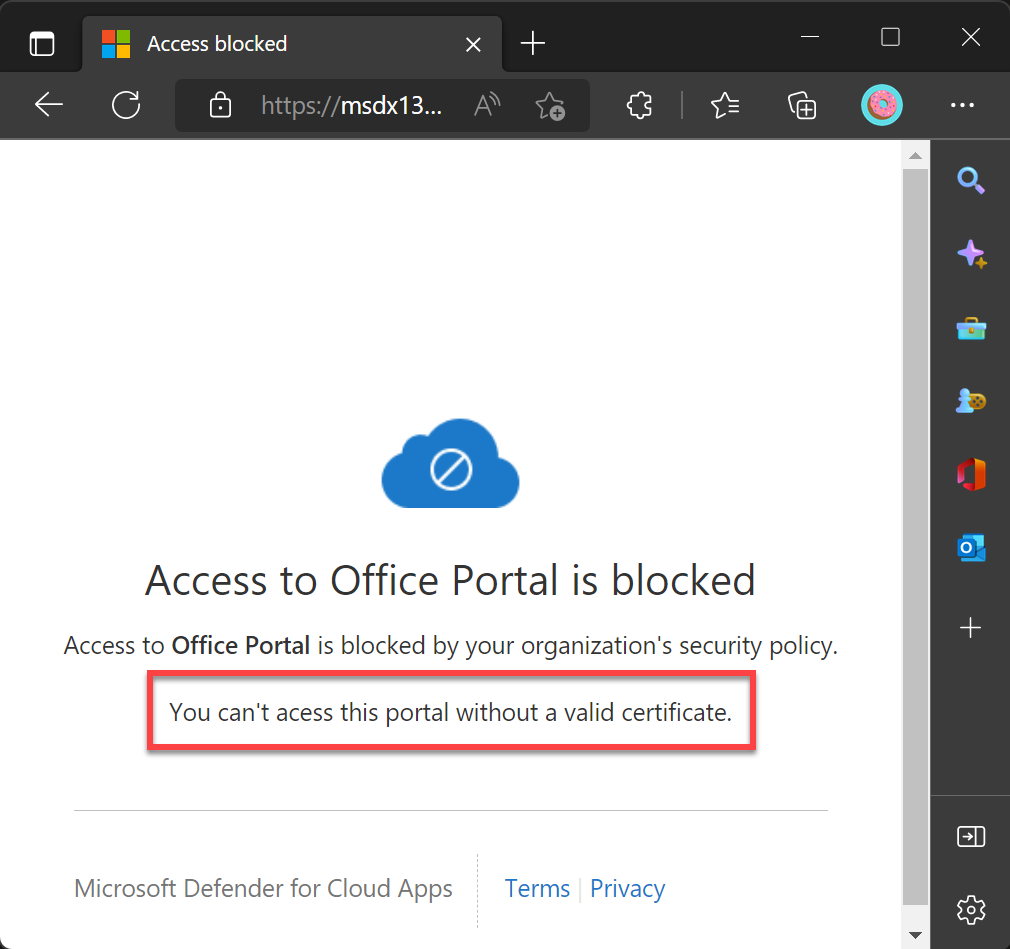Click the 'valid certificate' message text
Image resolution: width=1010 pixels, height=949 pixels.
point(450,713)
